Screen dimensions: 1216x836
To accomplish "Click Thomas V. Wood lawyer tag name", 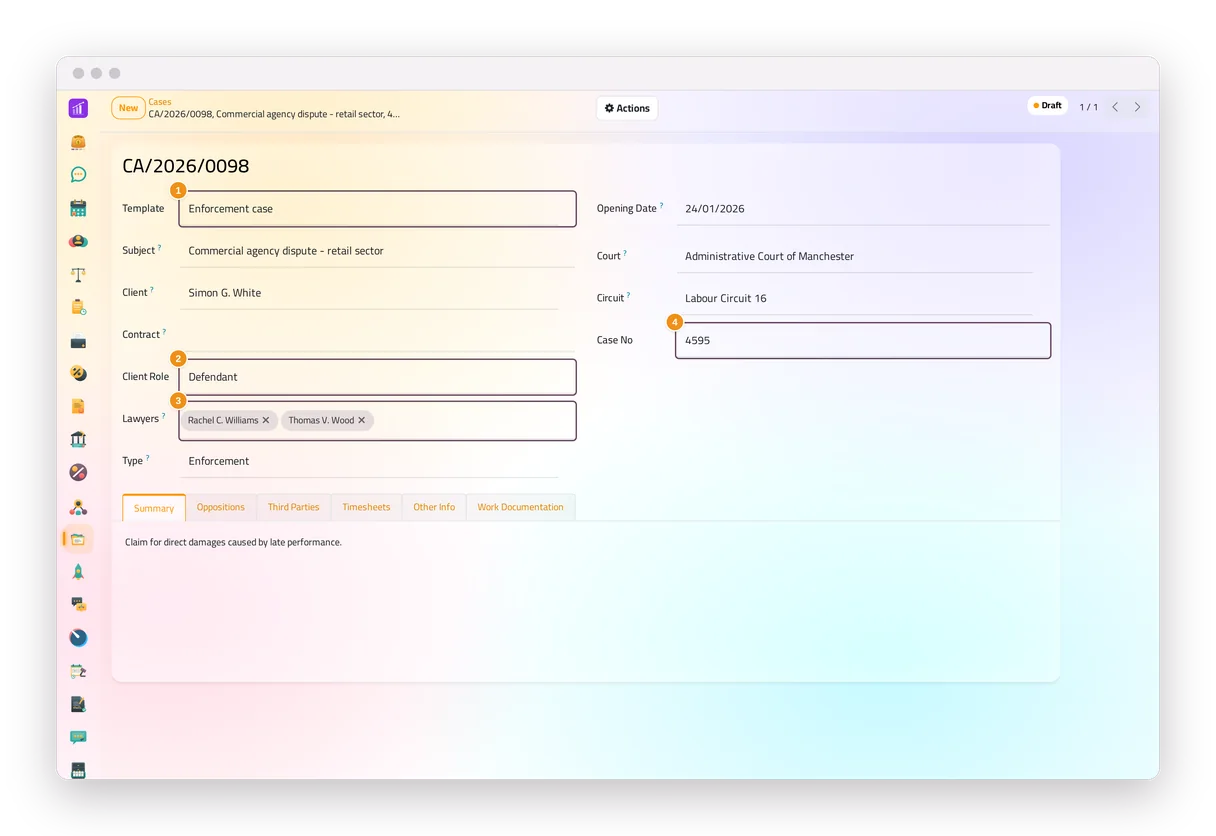I will click(321, 420).
